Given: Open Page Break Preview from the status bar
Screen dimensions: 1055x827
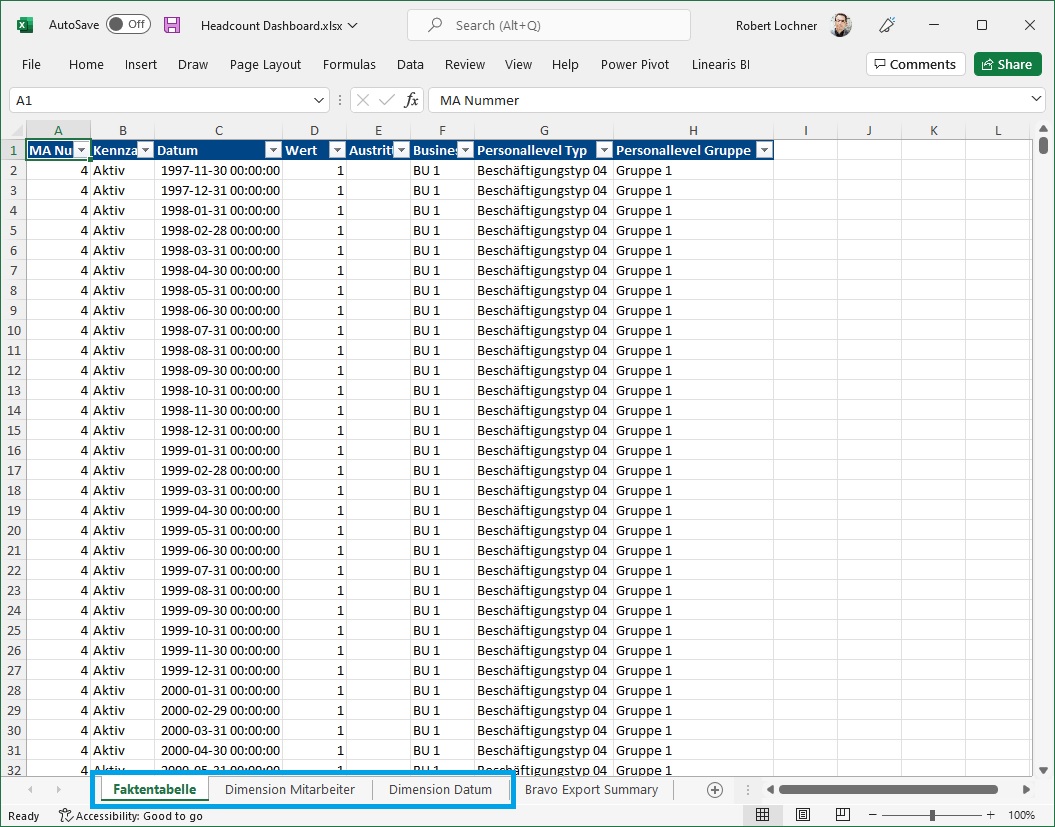Looking at the screenshot, I should click(x=842, y=815).
